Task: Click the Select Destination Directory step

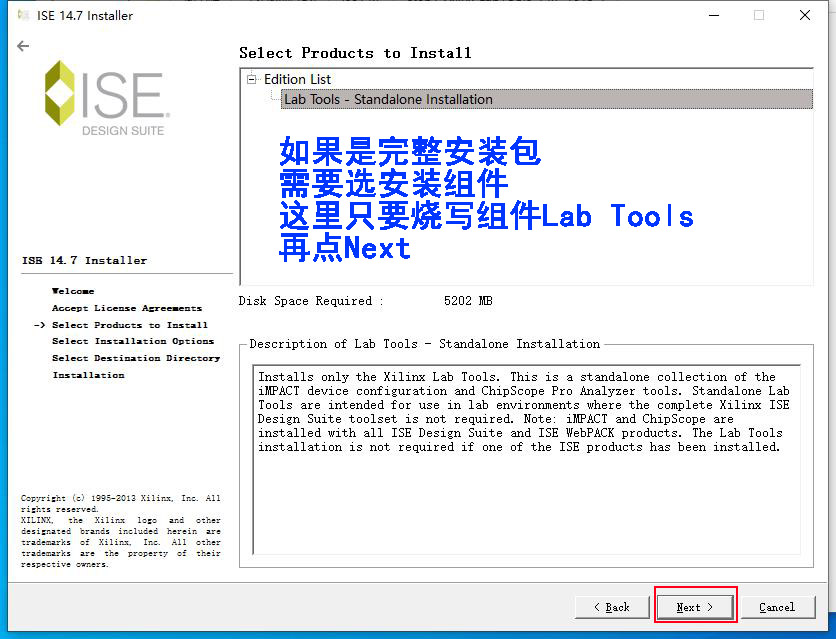Action: point(136,358)
